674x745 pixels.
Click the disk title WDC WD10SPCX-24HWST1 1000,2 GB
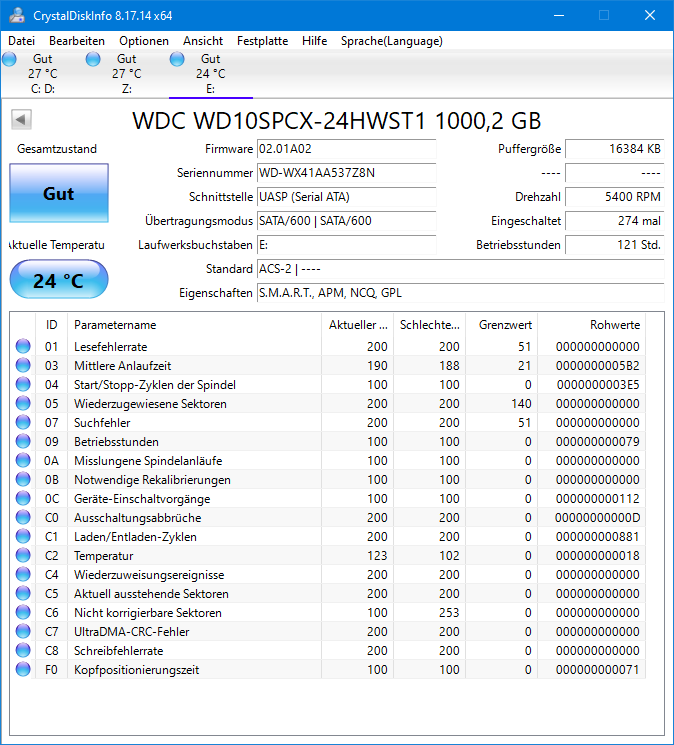coord(337,121)
